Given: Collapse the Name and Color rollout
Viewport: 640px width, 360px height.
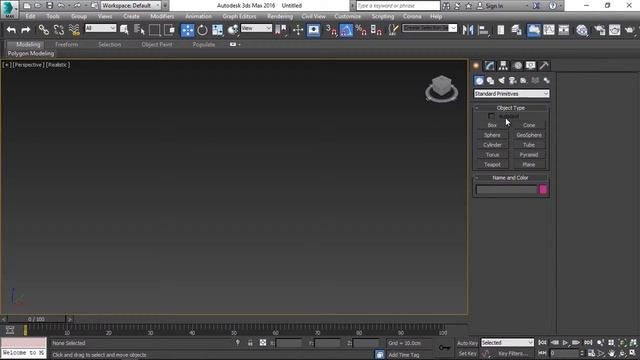Looking at the screenshot, I should pyautogui.click(x=511, y=178).
